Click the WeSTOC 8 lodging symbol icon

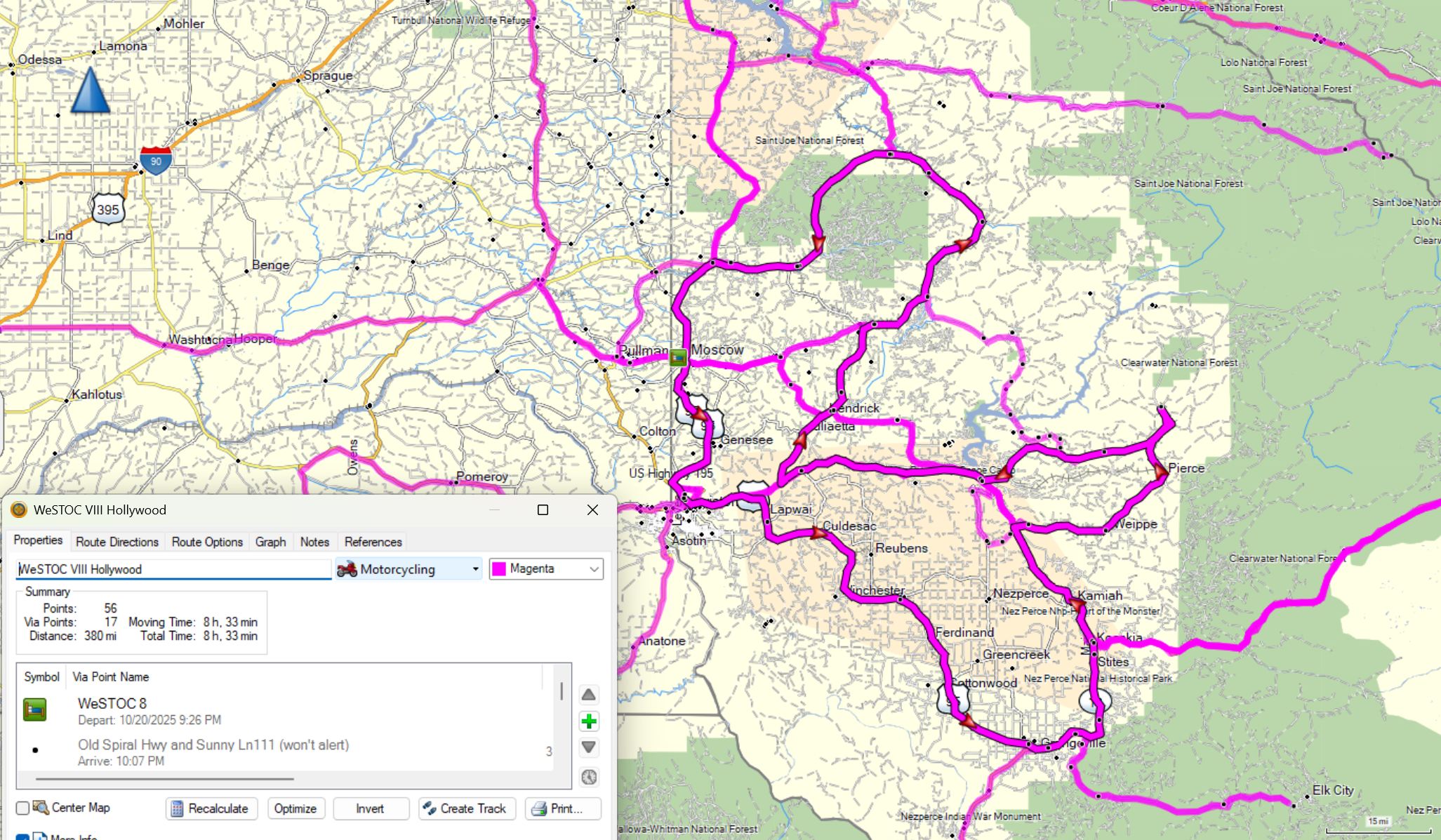coord(34,709)
